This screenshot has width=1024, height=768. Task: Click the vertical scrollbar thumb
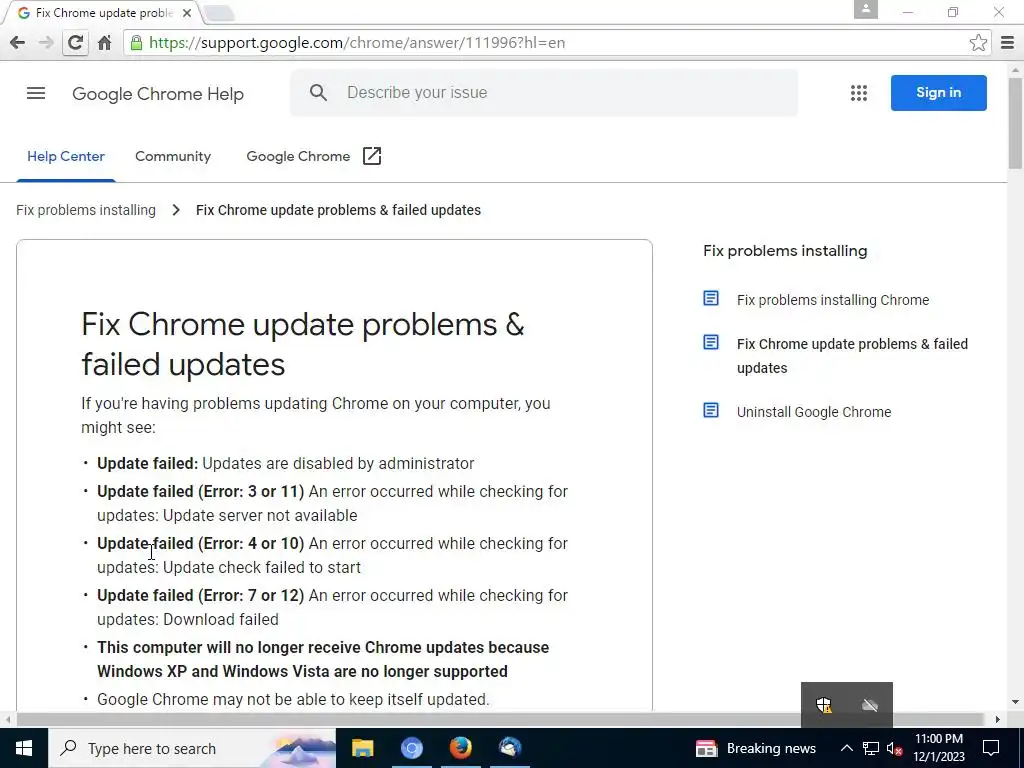tap(1016, 124)
